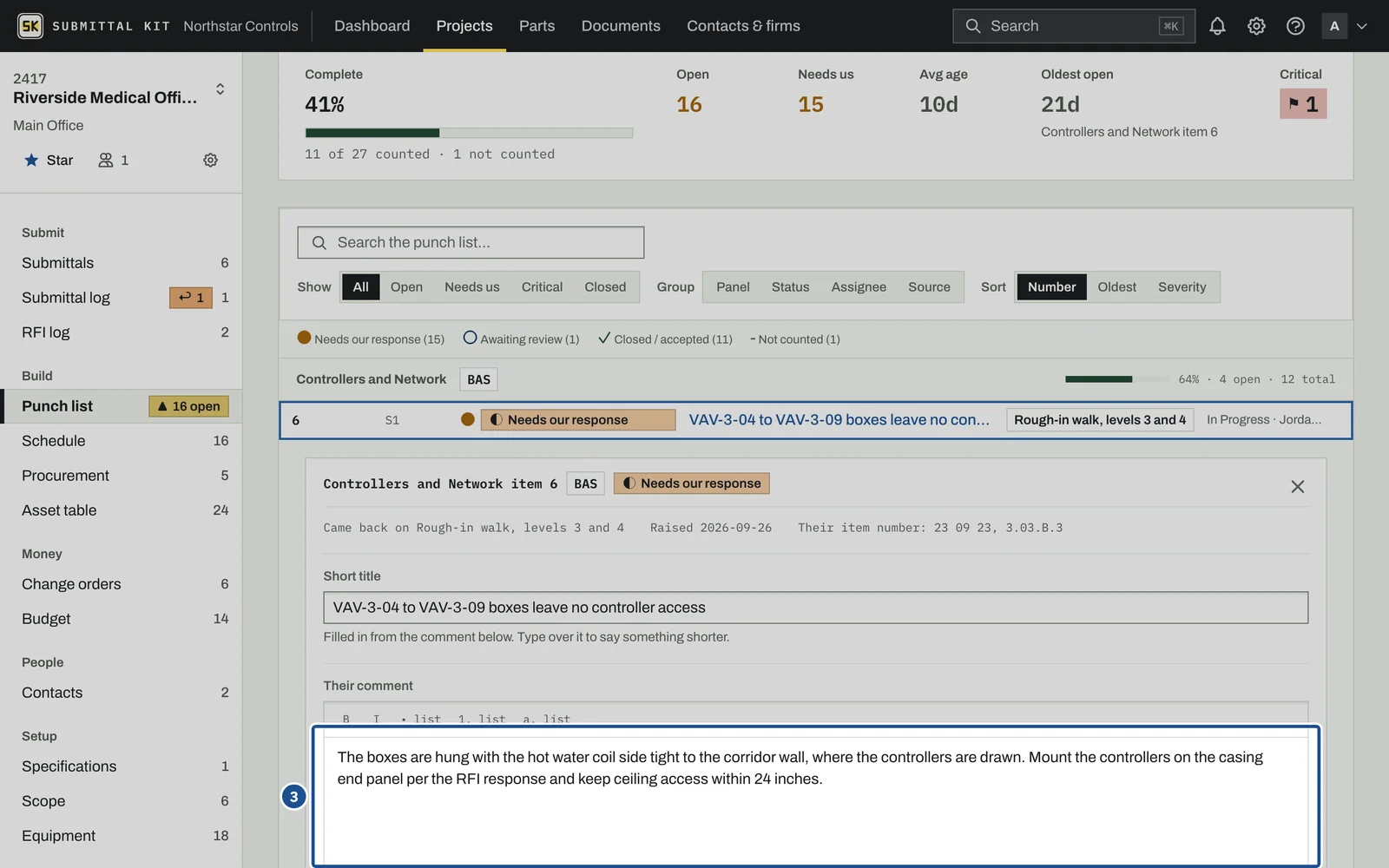Expand the project switcher chevrons

click(x=221, y=89)
